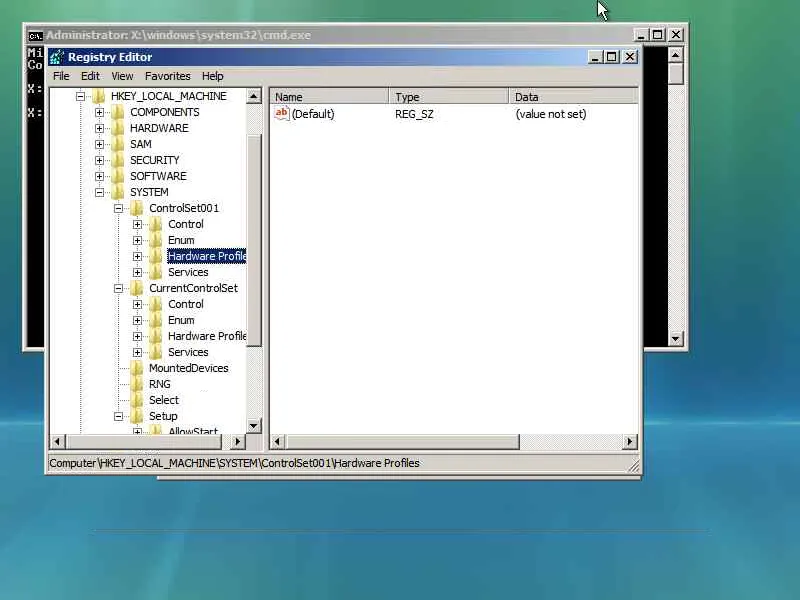This screenshot has height=600, width=800.
Task: Open the File menu
Action: [x=61, y=76]
